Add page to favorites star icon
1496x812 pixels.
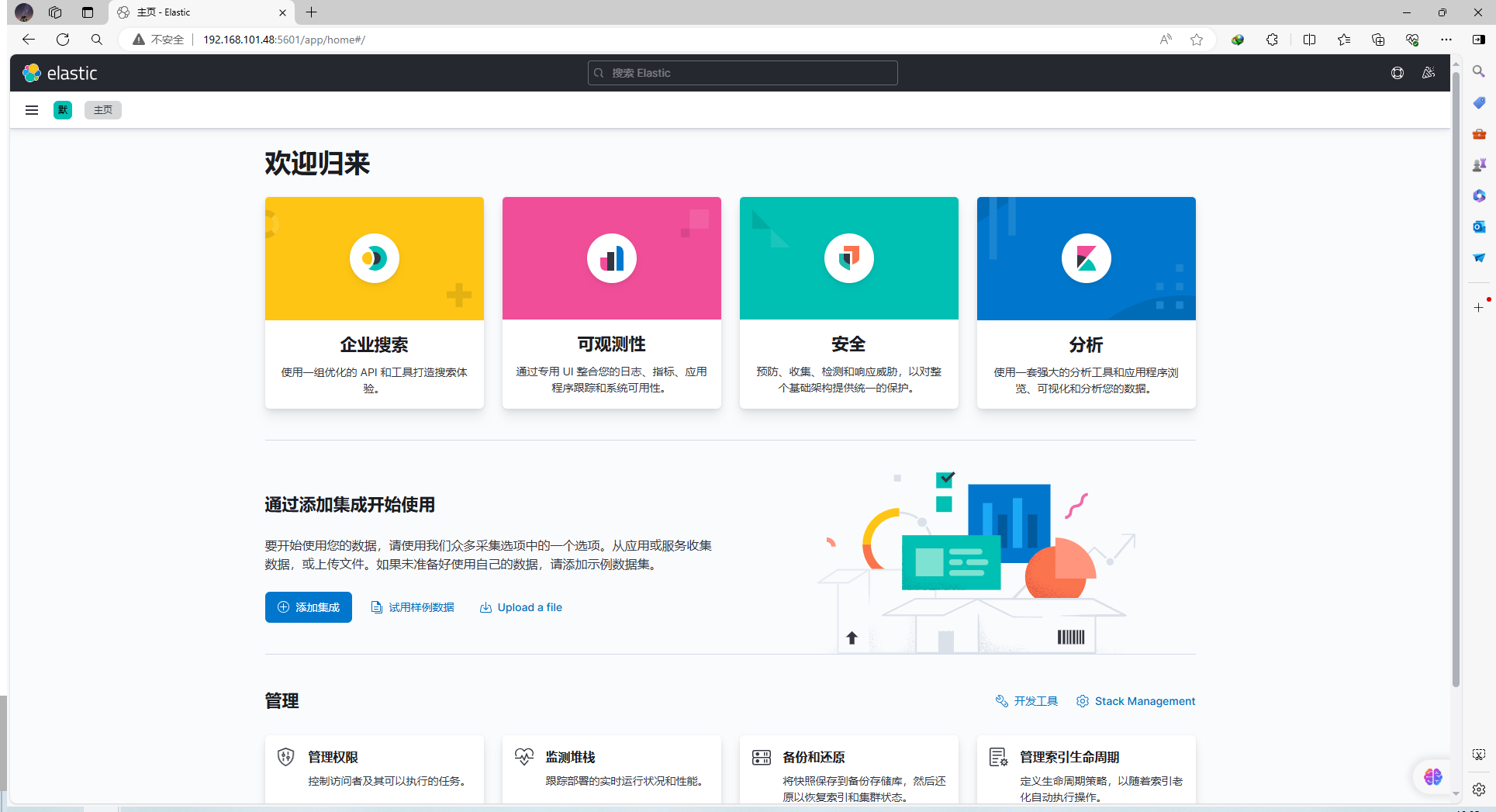point(1197,40)
